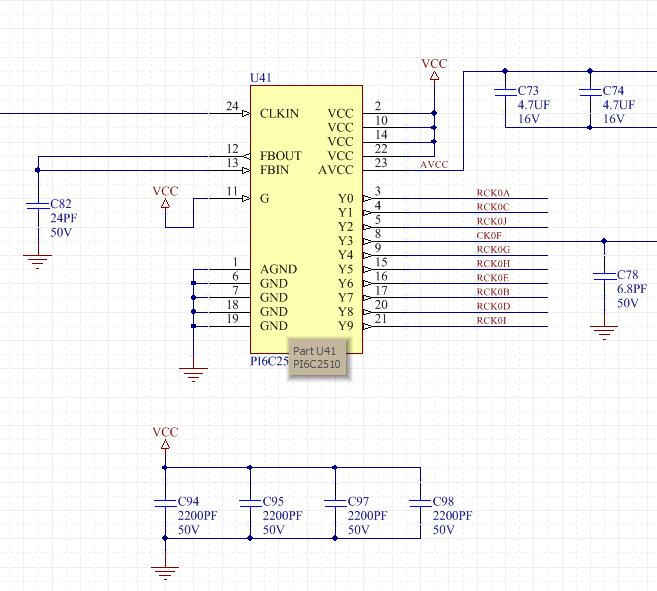Click the Y0 output pin name
The height and width of the screenshot is (591, 657).
pyautogui.click(x=346, y=198)
